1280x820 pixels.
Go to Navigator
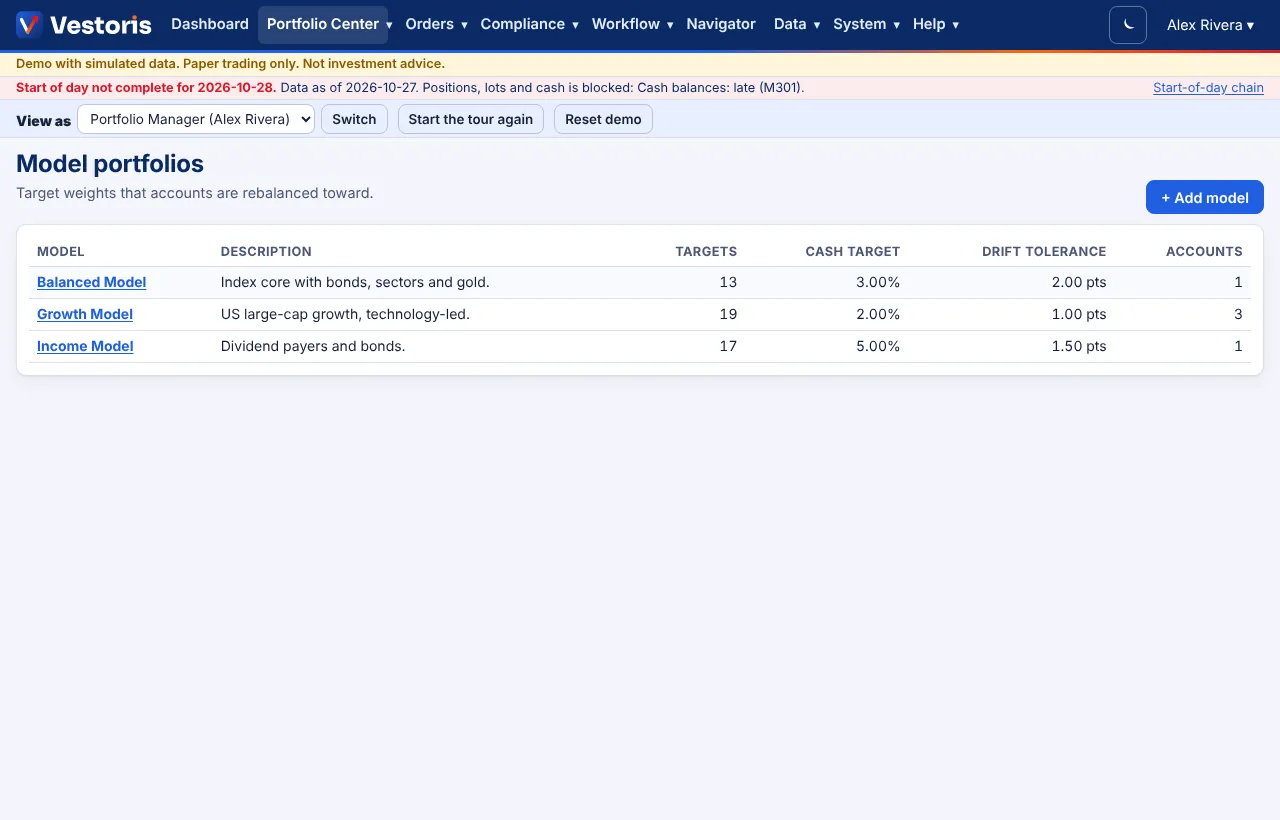tap(721, 25)
